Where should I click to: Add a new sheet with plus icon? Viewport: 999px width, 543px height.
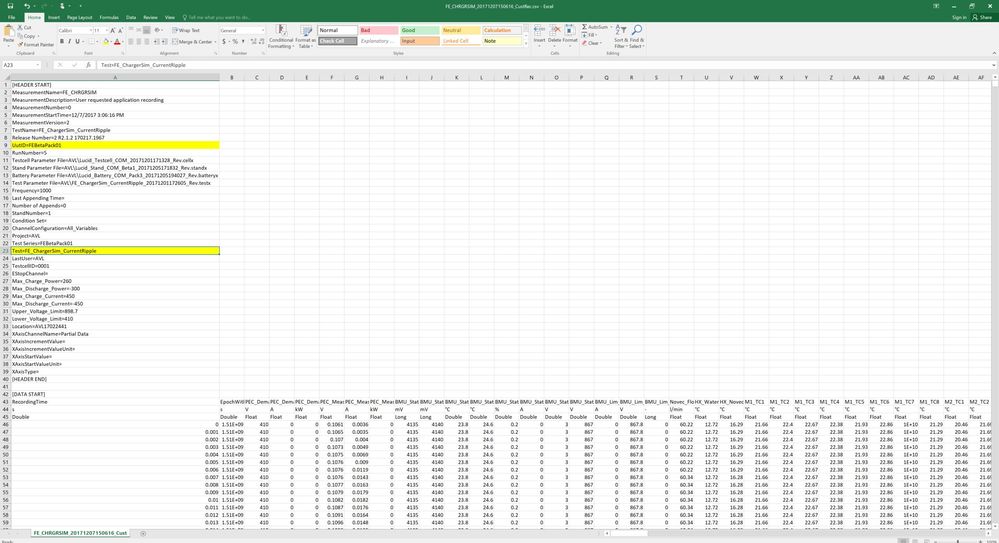143,533
